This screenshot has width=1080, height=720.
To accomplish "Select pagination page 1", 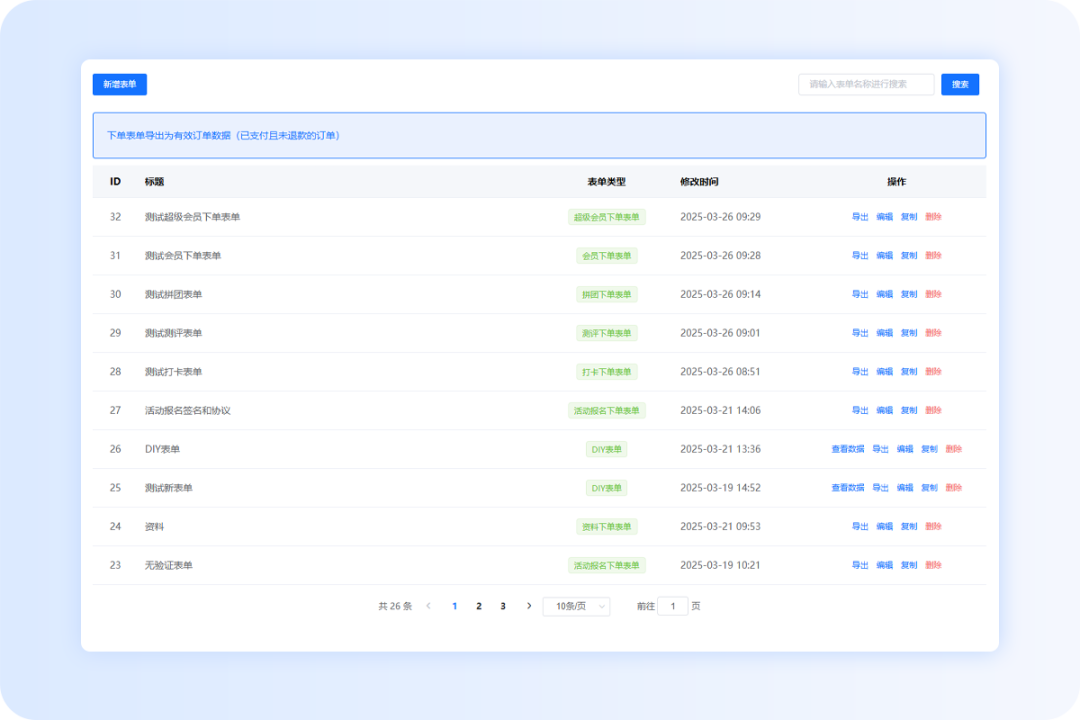I will pyautogui.click(x=455, y=606).
